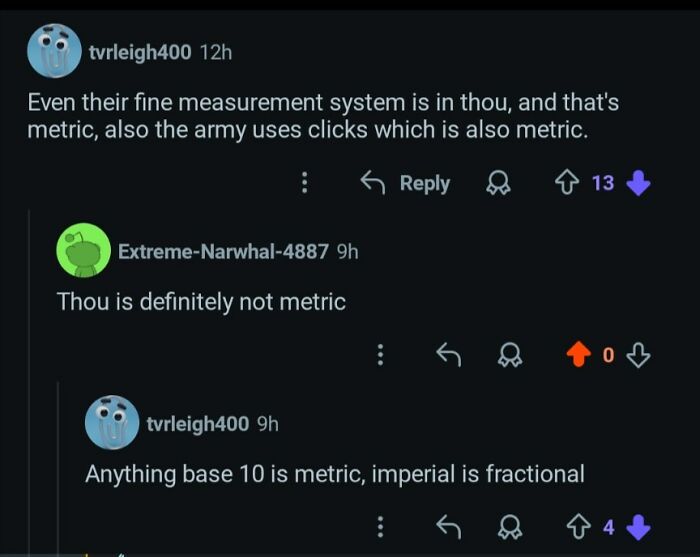Screen dimensions: 700x557
Task: Award the 'Thou is definitely not metric' comment
Action: click(x=511, y=354)
